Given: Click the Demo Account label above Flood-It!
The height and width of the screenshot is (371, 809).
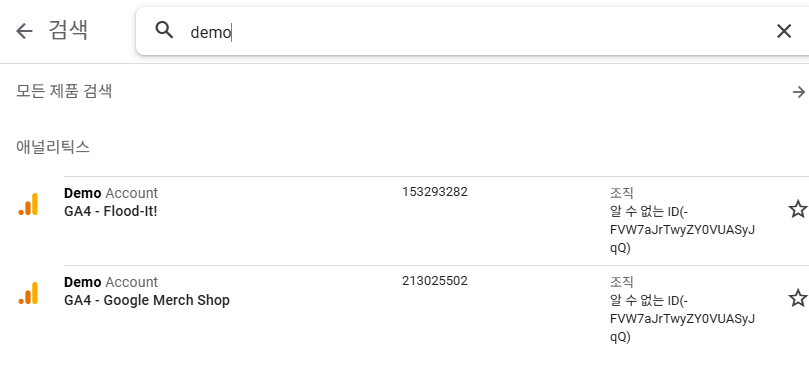Looking at the screenshot, I should [x=111, y=193].
